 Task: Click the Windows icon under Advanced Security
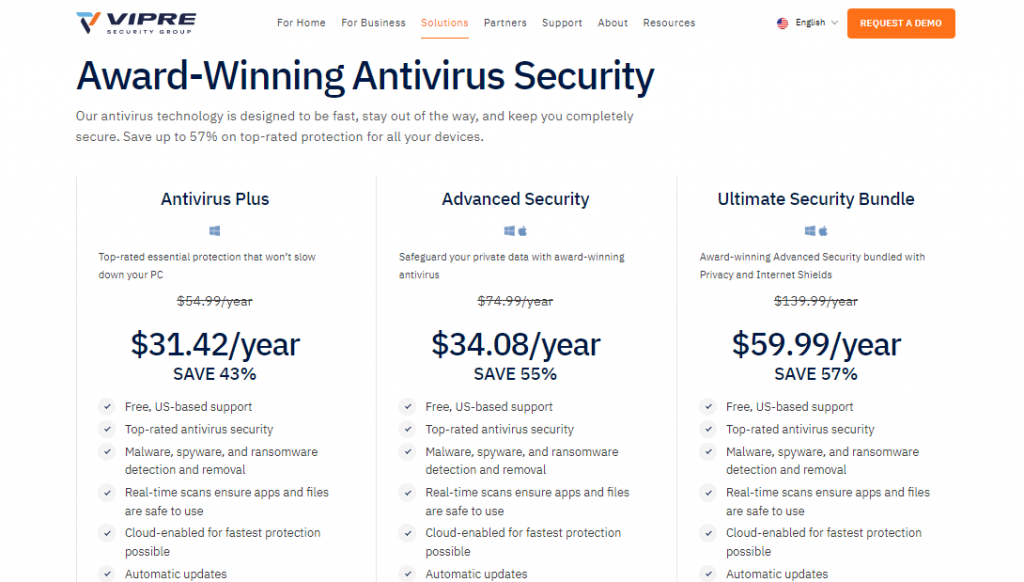pyautogui.click(x=510, y=231)
